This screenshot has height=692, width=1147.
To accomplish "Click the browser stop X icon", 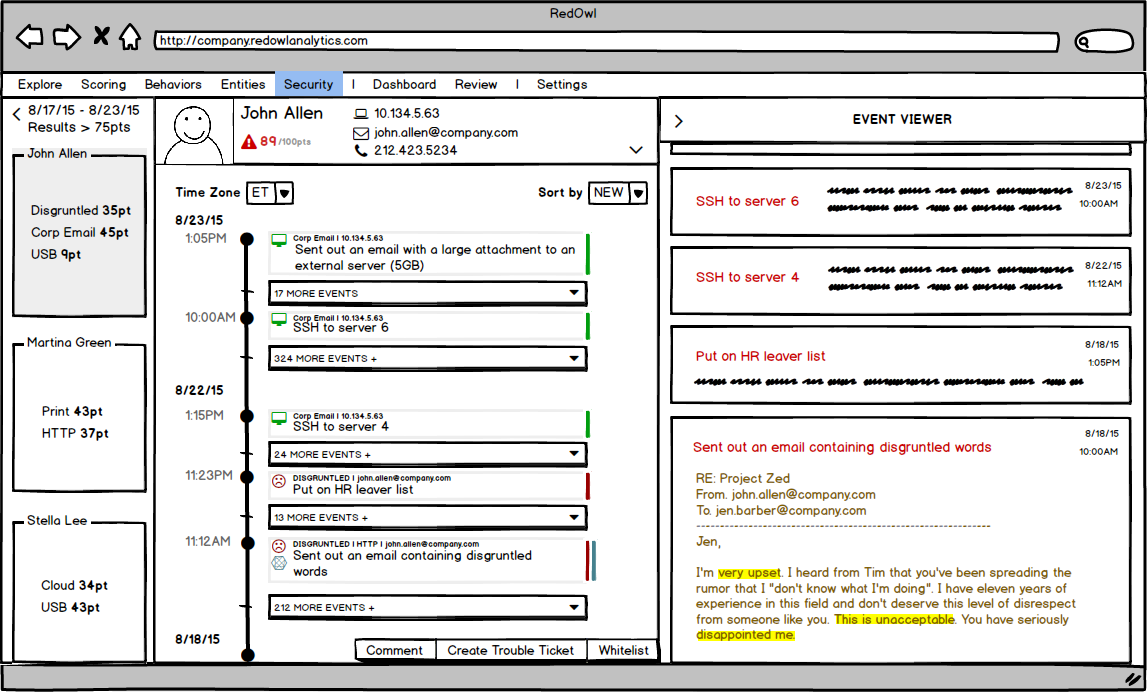I will coord(102,35).
